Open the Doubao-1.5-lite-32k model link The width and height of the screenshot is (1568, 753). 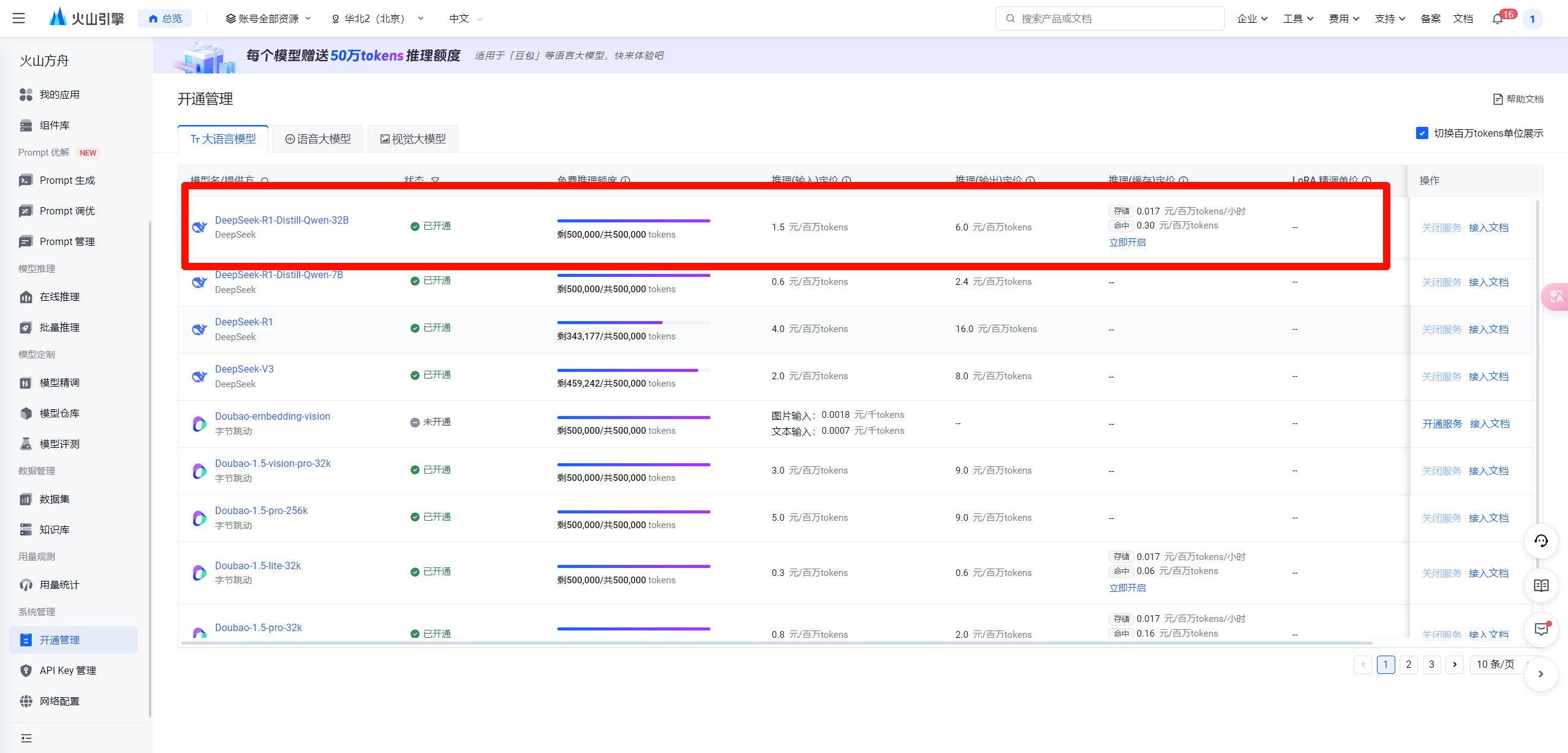tap(258, 566)
